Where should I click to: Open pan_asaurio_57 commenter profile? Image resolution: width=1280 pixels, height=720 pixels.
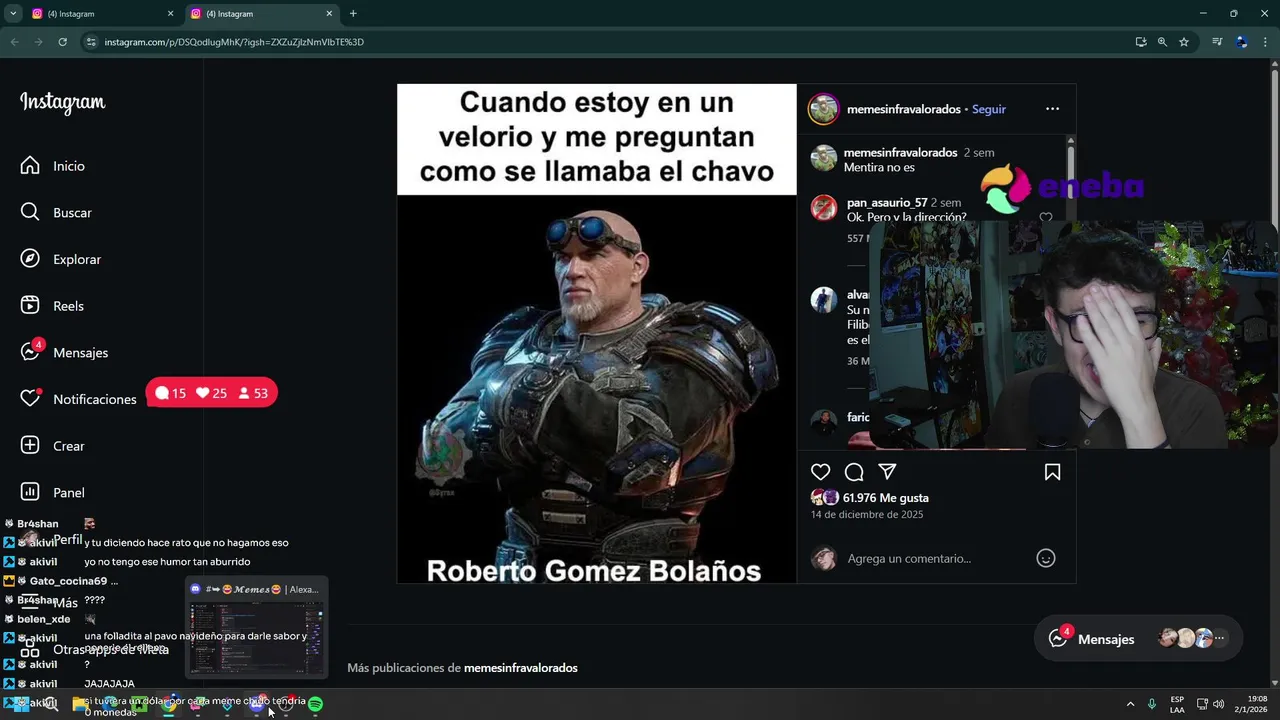tap(887, 203)
